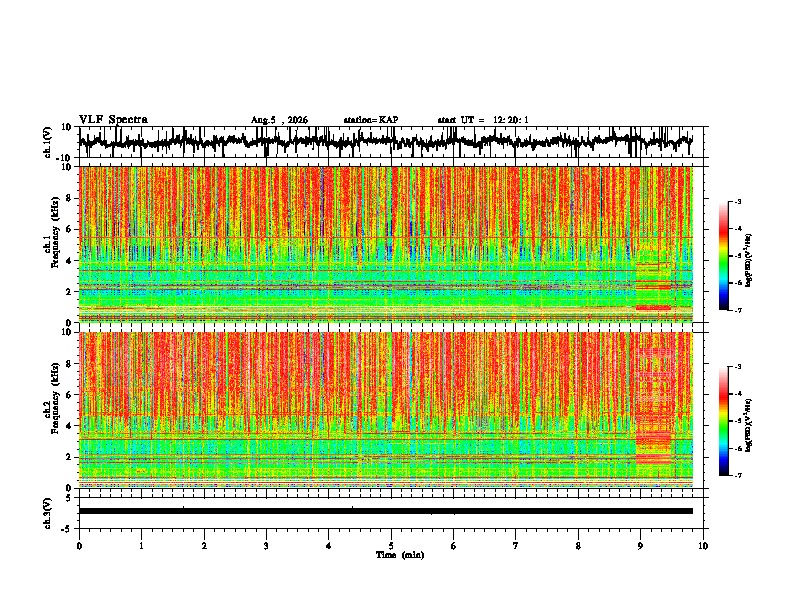Click the station=KAP label
The width and height of the screenshot is (792, 612).
[371, 120]
